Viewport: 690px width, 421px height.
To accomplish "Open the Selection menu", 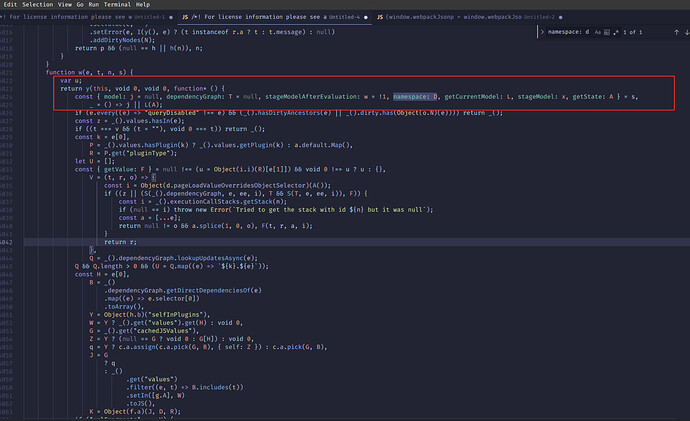I will pos(37,4).
